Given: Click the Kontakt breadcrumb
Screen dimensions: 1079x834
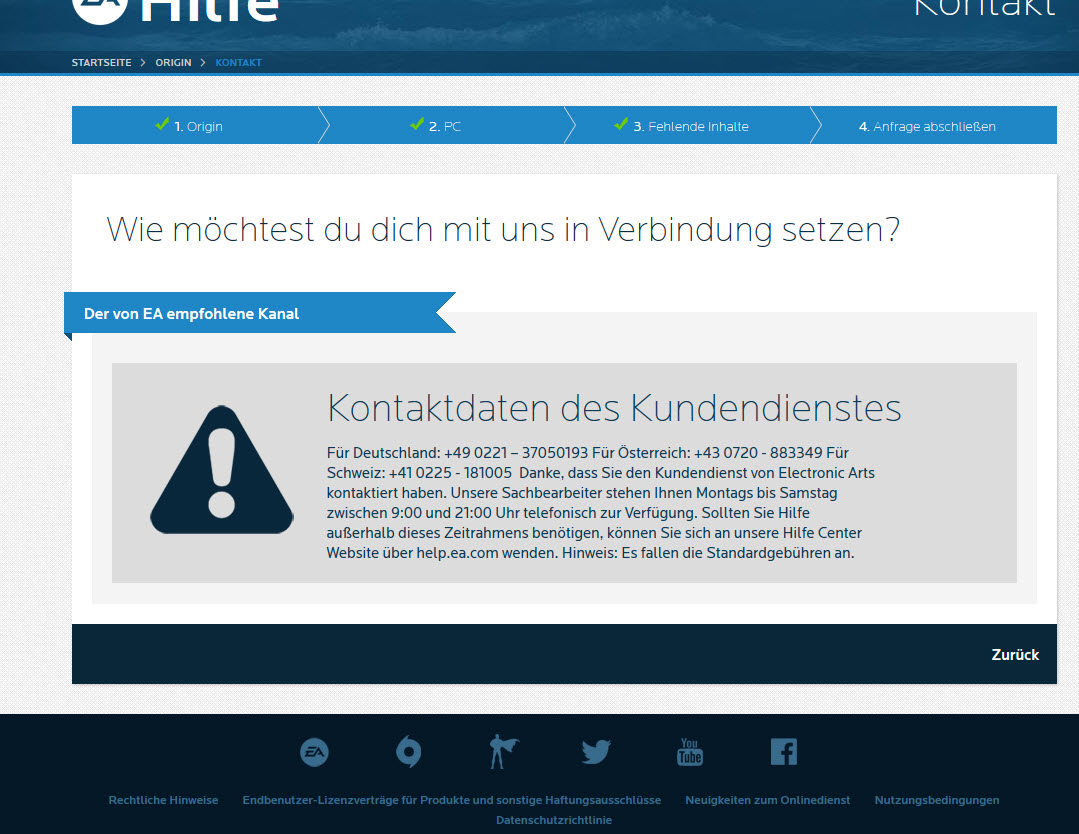Looking at the screenshot, I should 238,63.
